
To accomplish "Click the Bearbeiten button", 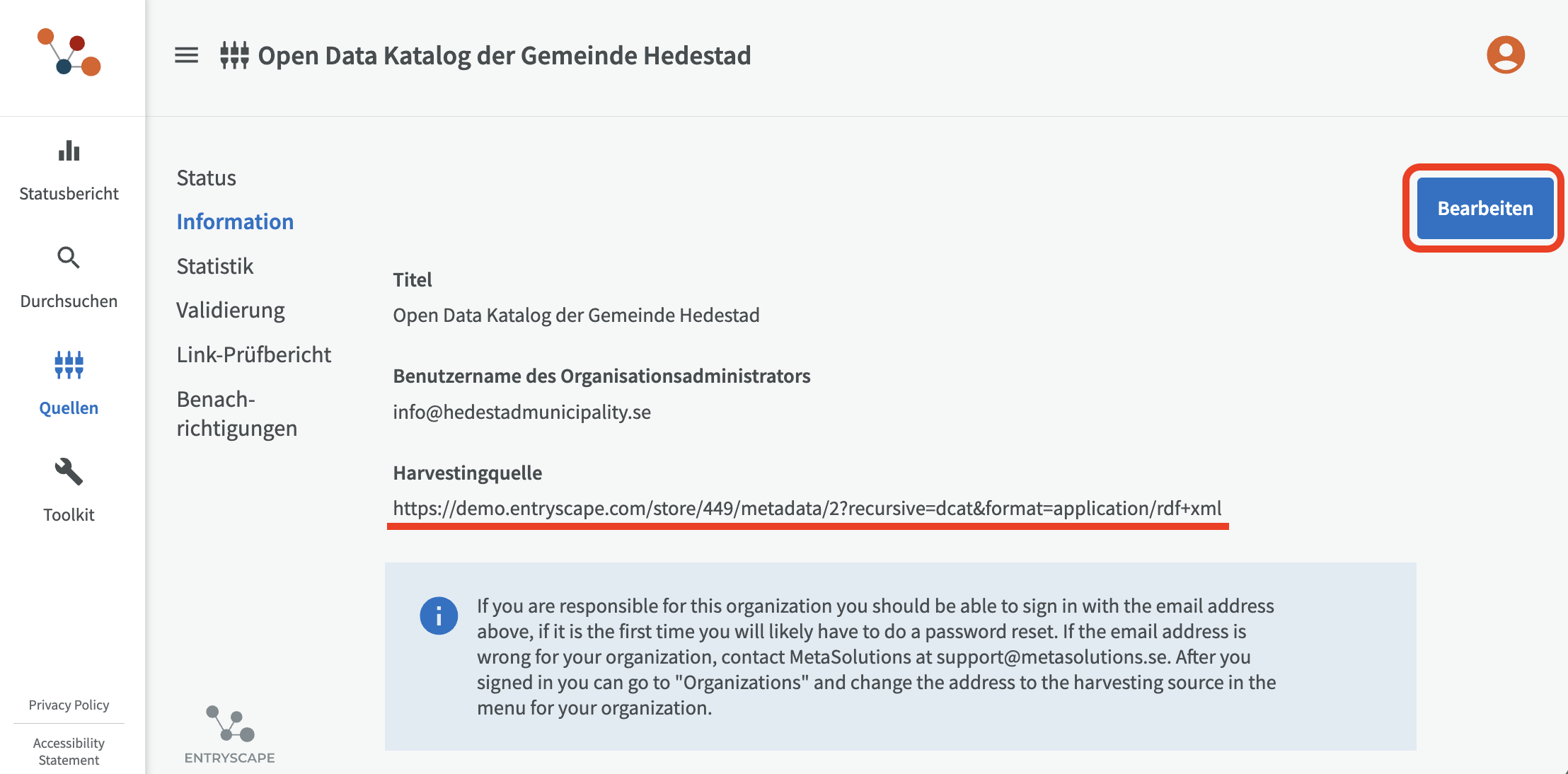I will (x=1485, y=208).
